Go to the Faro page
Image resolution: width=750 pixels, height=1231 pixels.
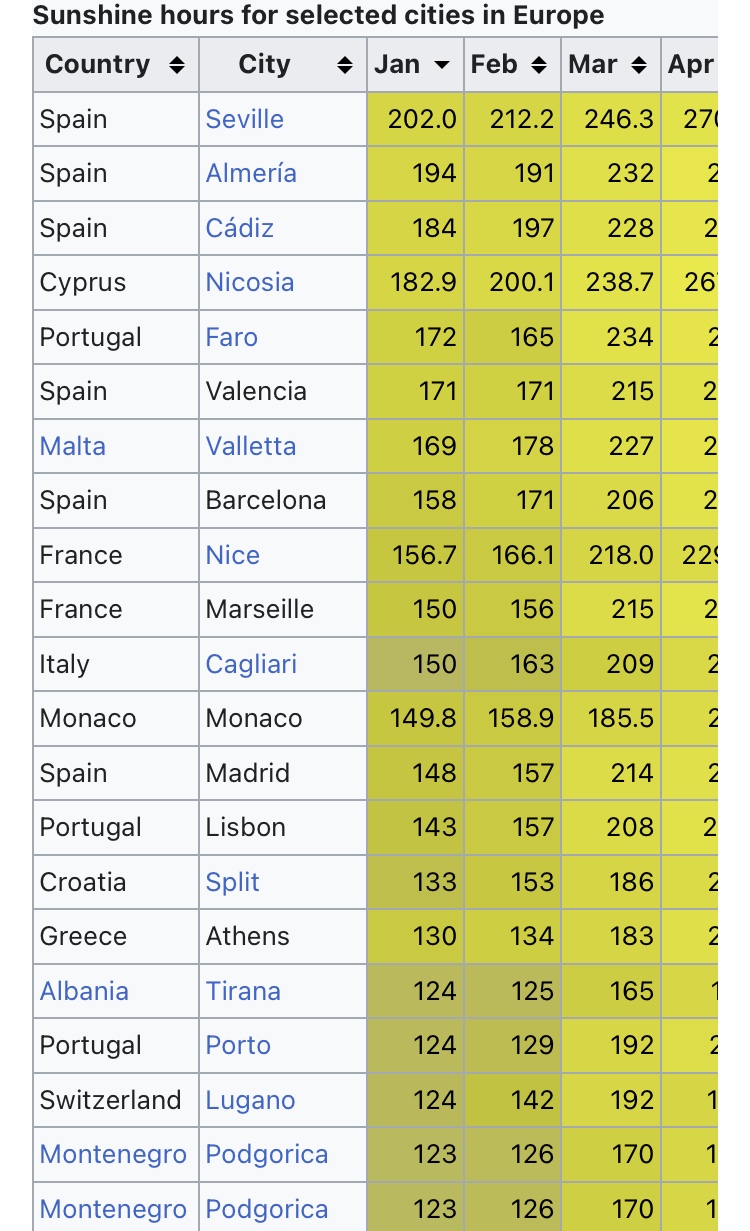tap(231, 337)
